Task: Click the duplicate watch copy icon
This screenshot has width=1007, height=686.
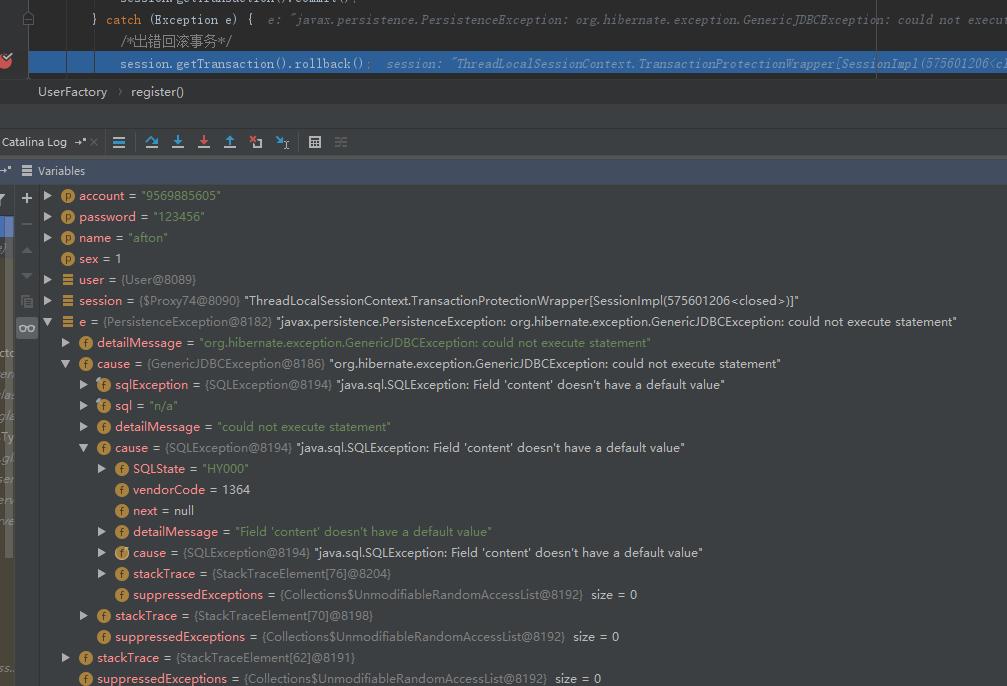Action: click(26, 301)
